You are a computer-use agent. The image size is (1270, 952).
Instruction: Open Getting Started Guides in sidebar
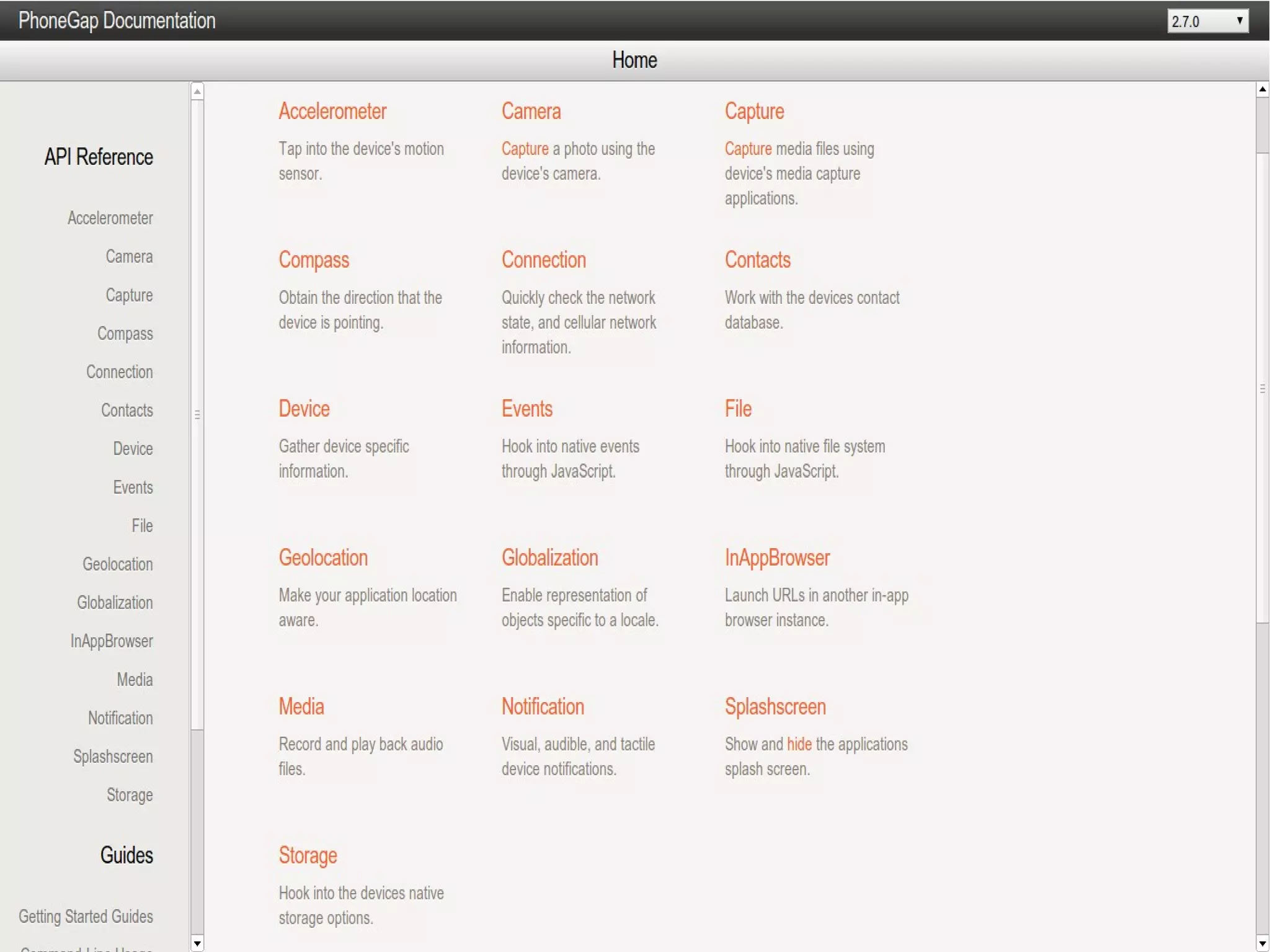pos(86,916)
